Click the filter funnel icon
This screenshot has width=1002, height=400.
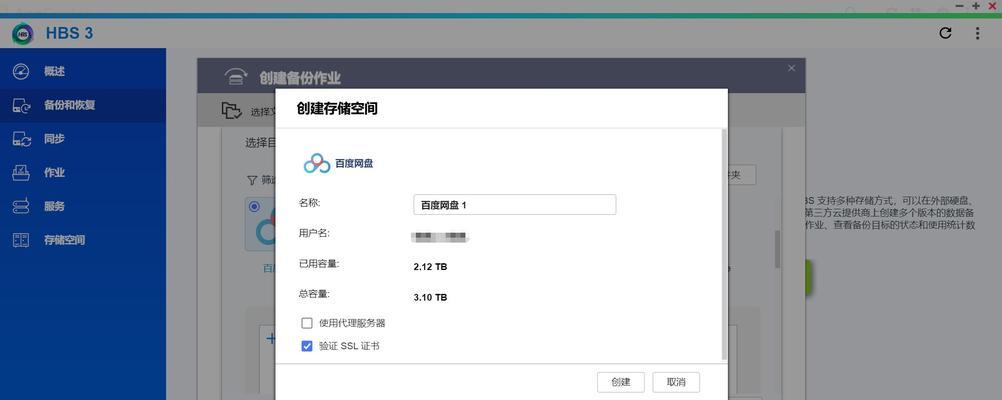[x=252, y=180]
